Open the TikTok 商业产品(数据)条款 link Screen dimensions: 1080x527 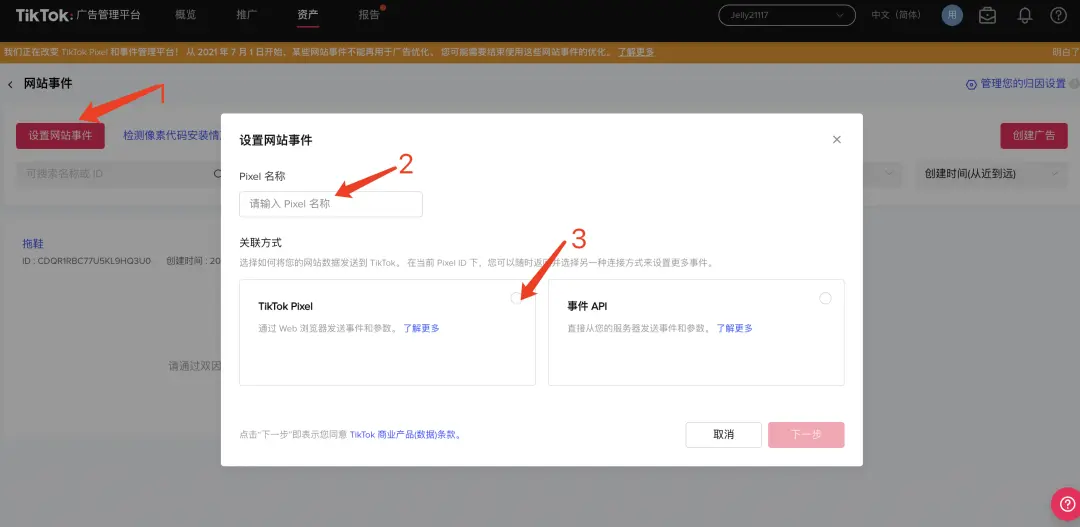pos(405,435)
